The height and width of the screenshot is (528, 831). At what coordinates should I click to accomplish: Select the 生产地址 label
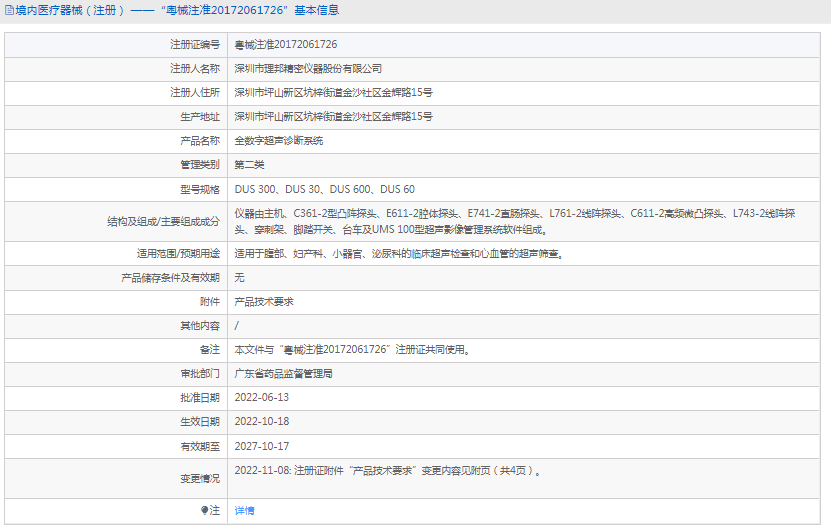tap(200, 117)
